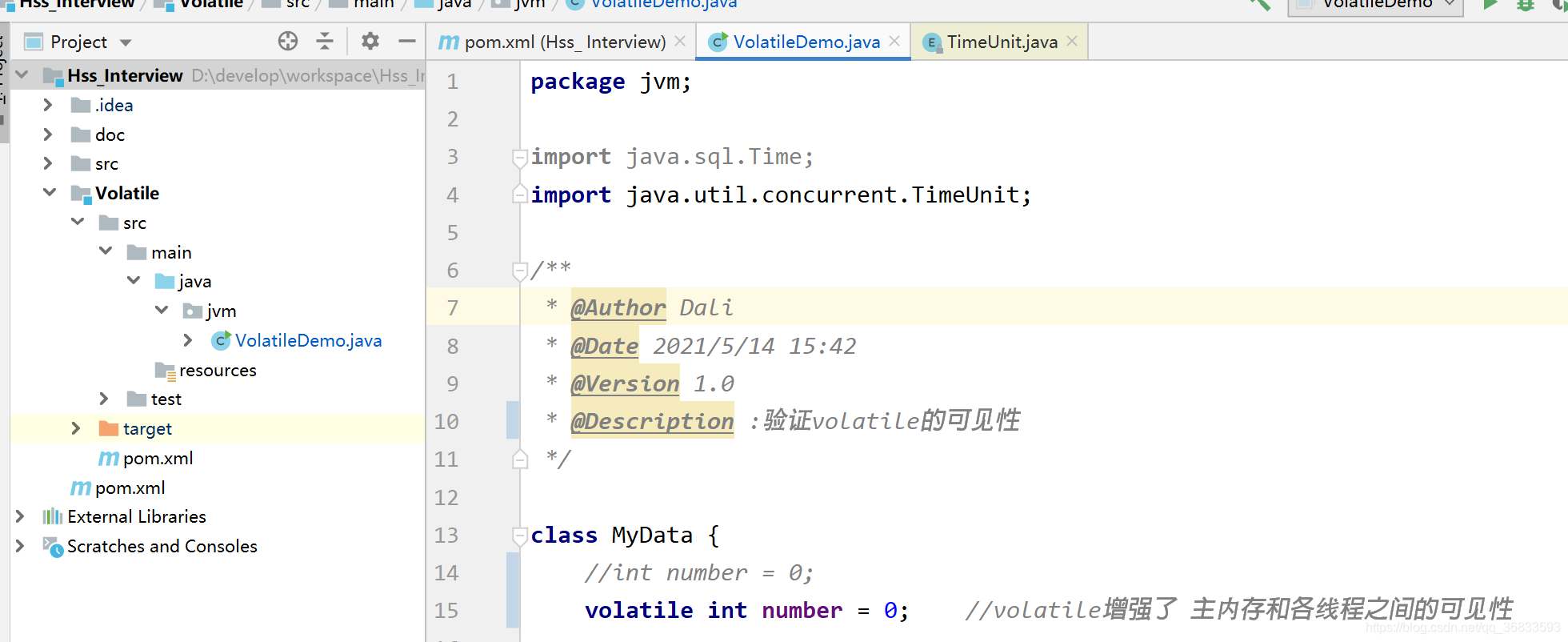Screen dimensions: 1568x642
Task: Click end-of-imports fold marker on line 4
Action: (x=520, y=194)
